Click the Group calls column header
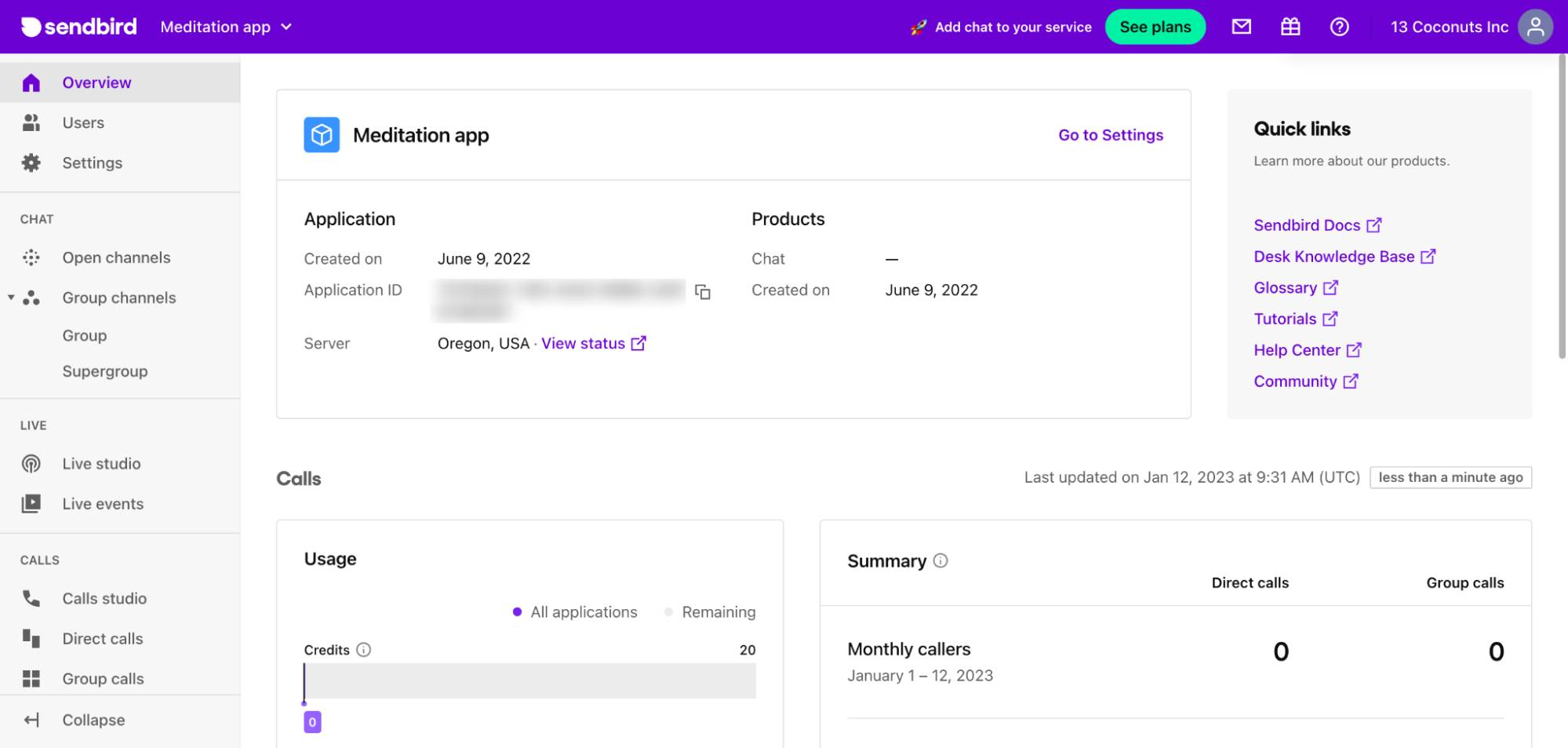 coord(1464,583)
